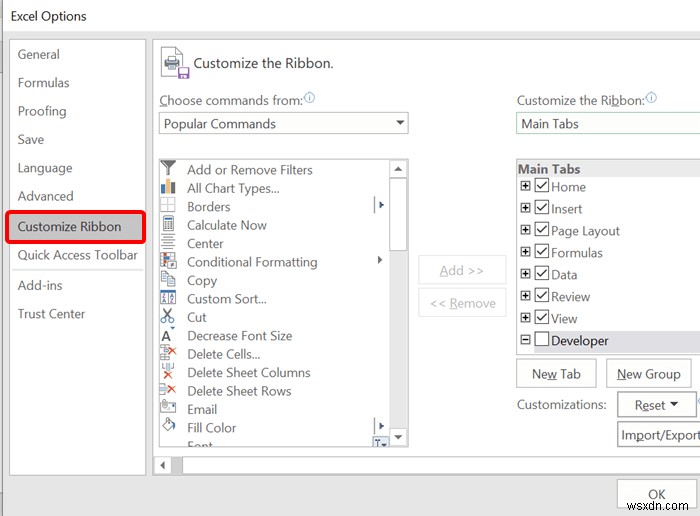This screenshot has width=700, height=516.
Task: Click the Delete Cells icon
Action: (x=168, y=353)
